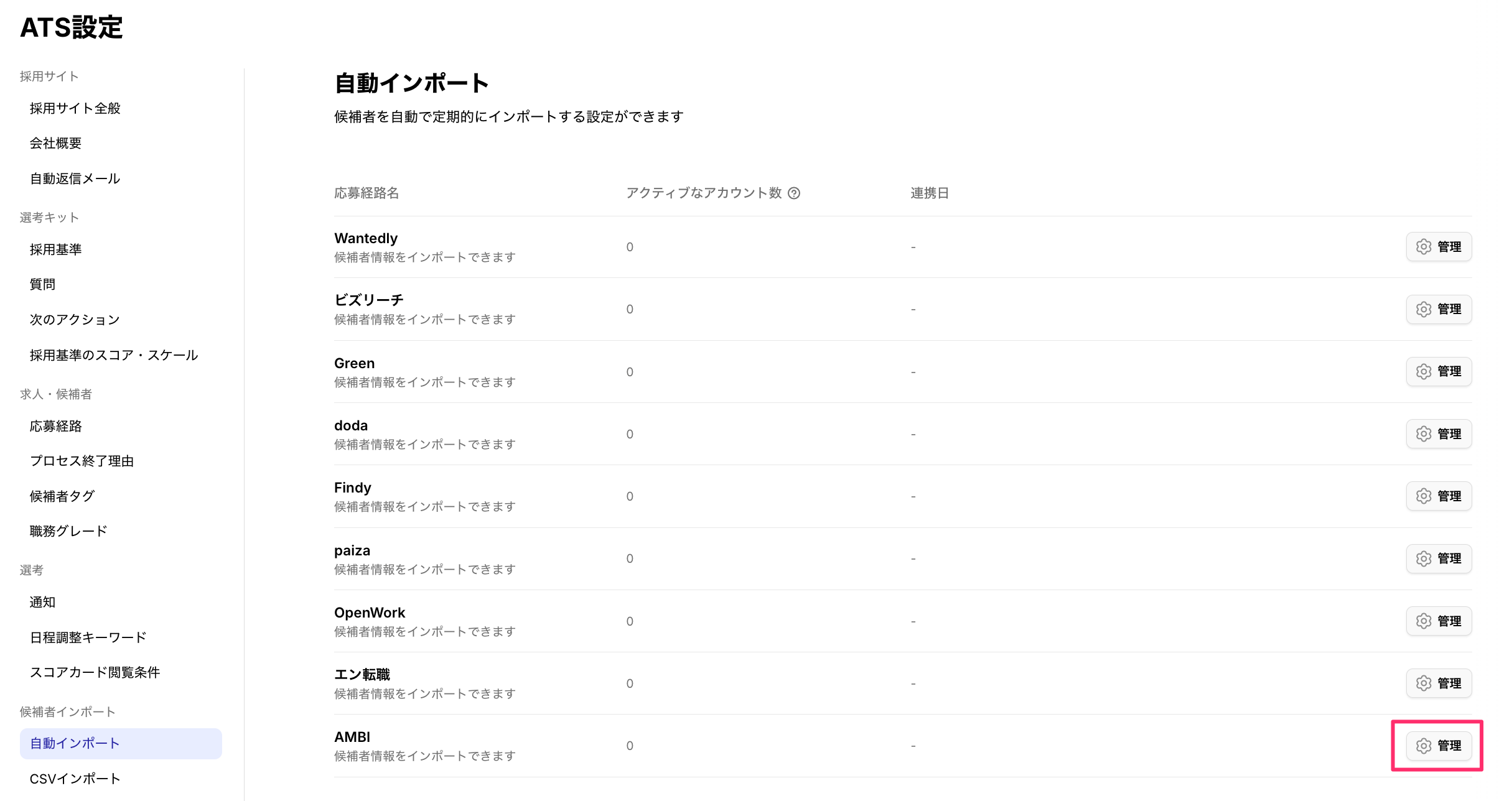The width and height of the screenshot is (1512, 801).
Task: Manage the OpenWork auto import
Action: click(1439, 621)
